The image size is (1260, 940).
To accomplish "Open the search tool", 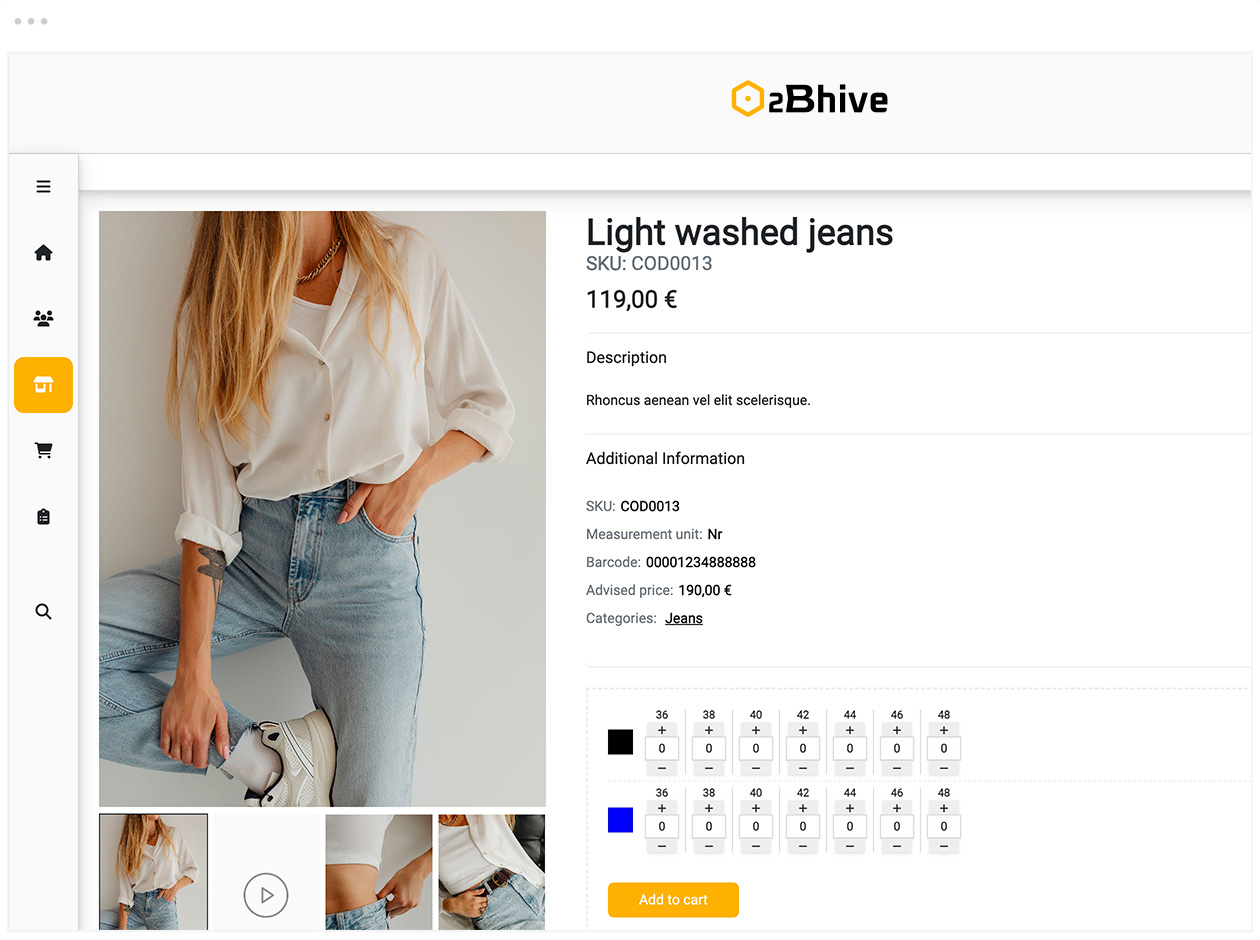I will pos(43,611).
